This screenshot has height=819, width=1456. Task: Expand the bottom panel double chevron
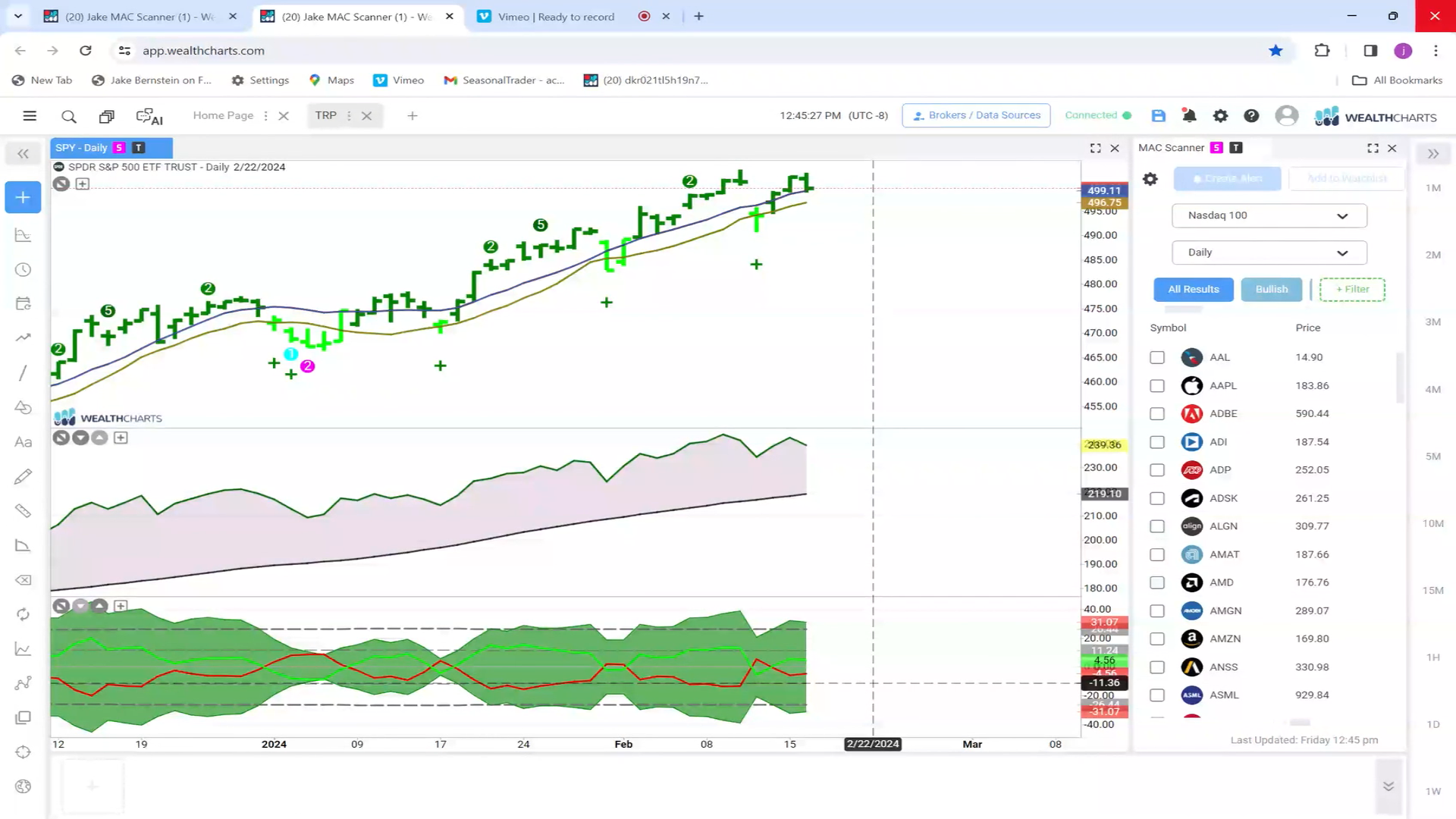click(1389, 786)
